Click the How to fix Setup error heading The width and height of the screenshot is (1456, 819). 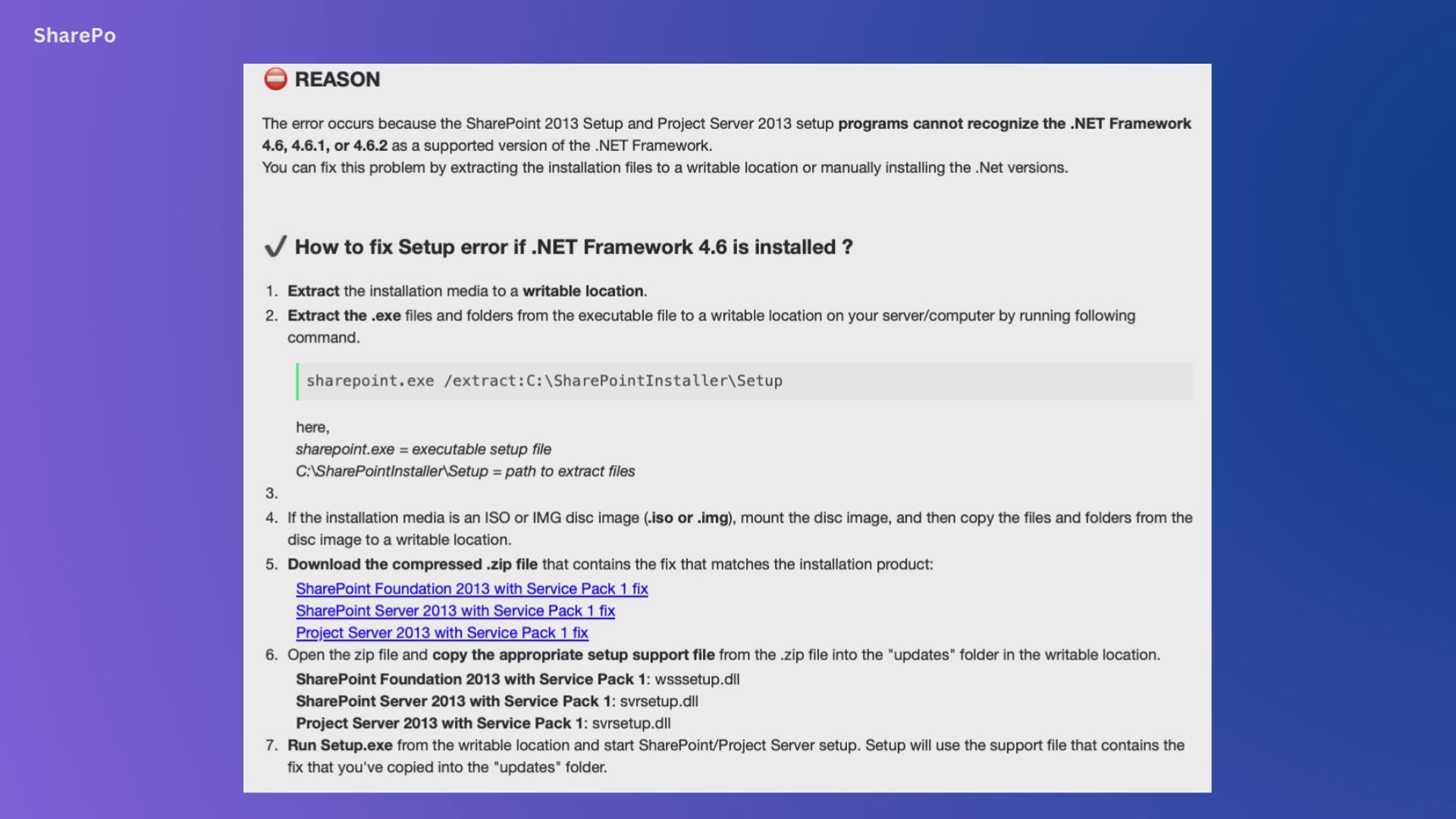[573, 247]
